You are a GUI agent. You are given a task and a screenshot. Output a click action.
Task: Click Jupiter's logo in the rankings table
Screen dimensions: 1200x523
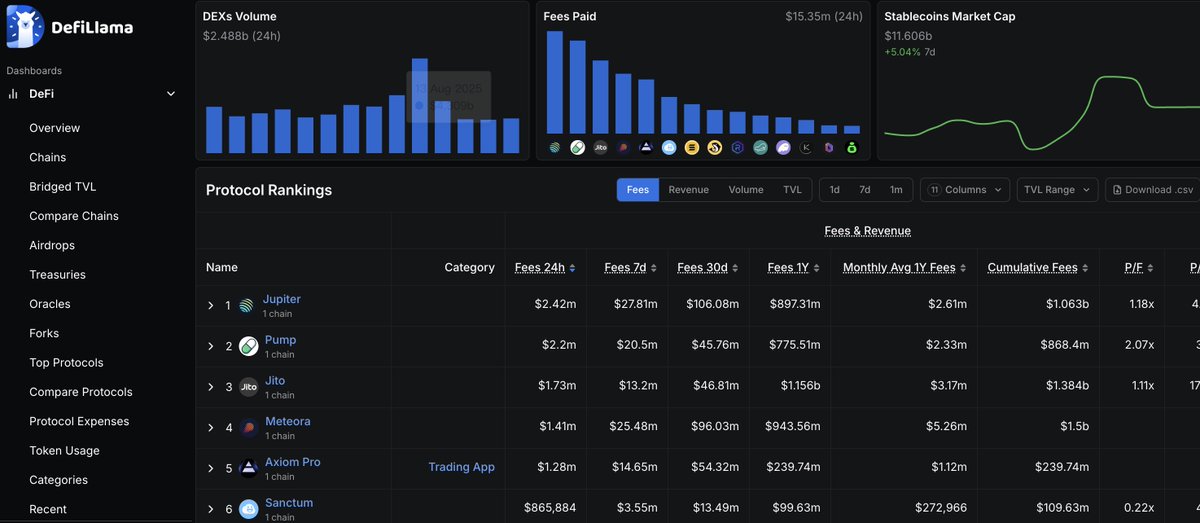(247, 306)
